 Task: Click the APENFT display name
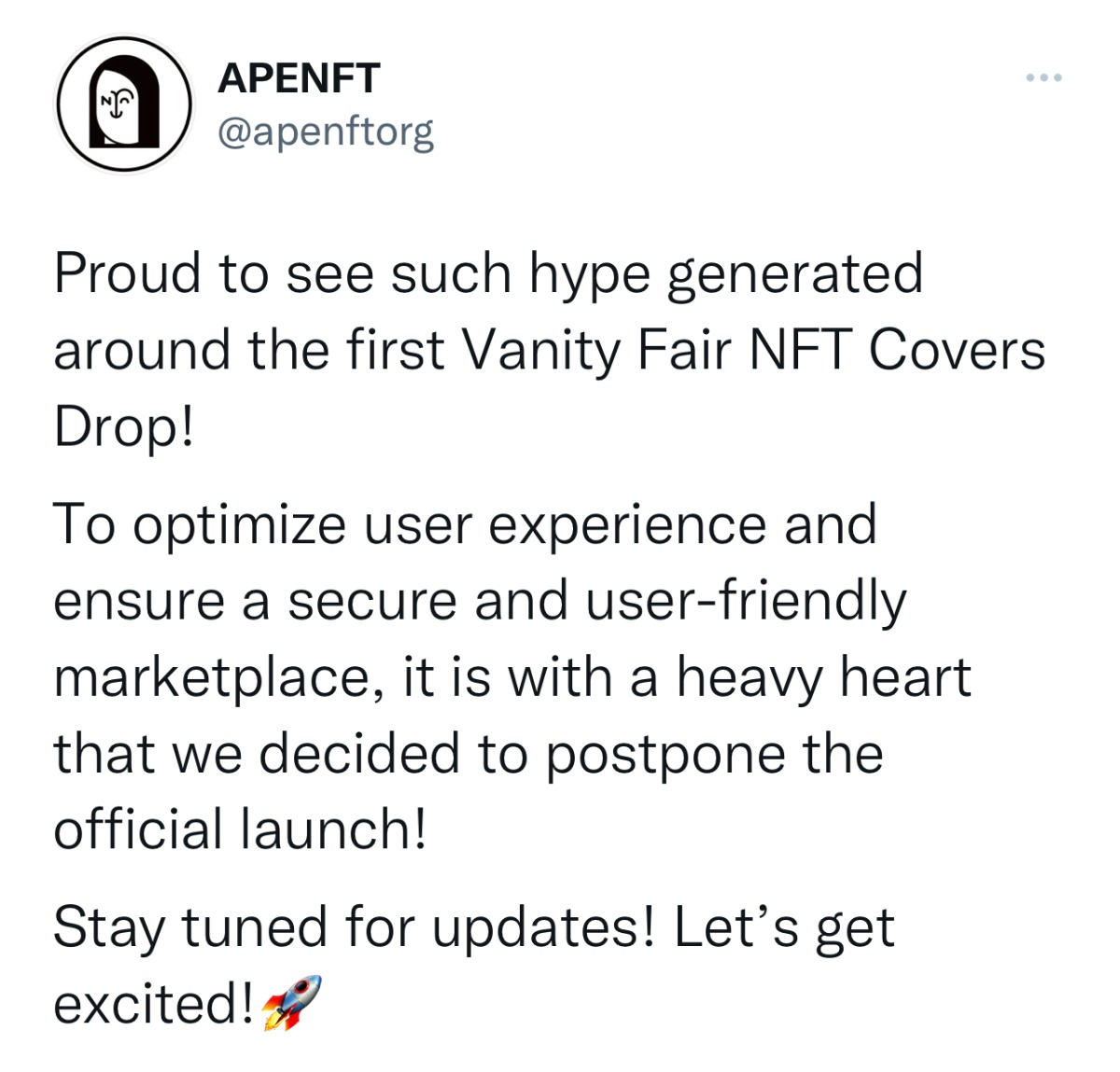tap(299, 79)
